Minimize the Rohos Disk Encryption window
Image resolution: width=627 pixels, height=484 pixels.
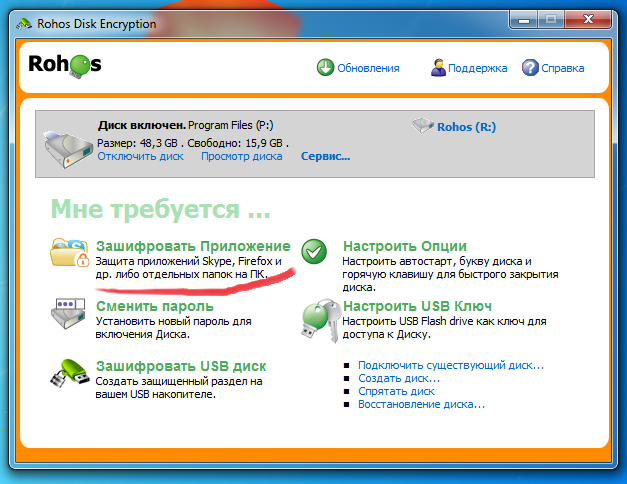click(524, 20)
